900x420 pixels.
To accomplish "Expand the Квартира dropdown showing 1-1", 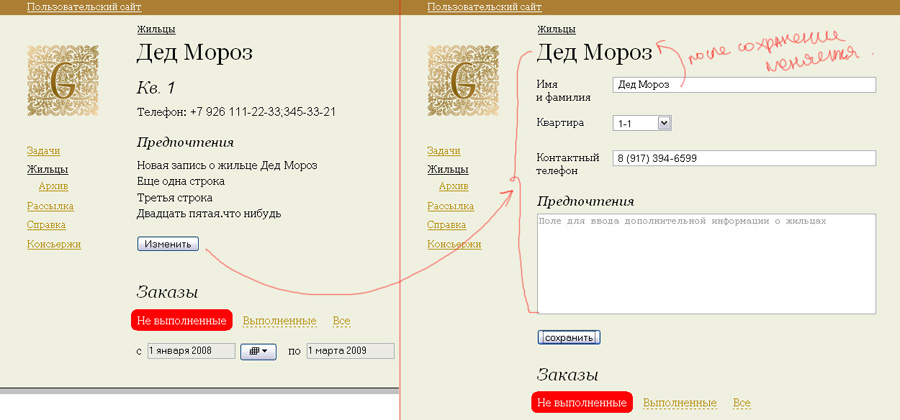I will point(664,123).
